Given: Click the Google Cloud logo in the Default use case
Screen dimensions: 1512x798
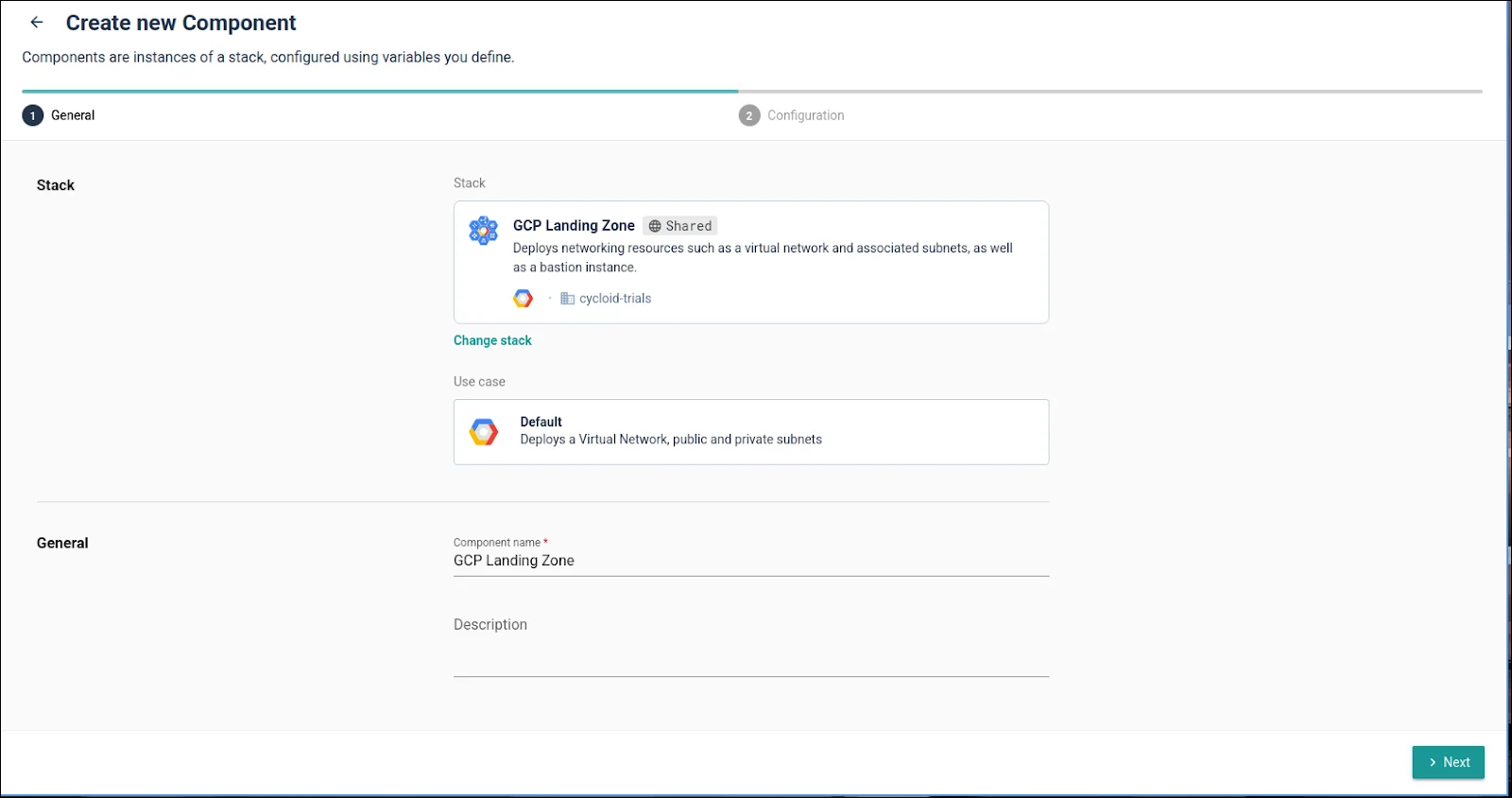Looking at the screenshot, I should tap(484, 432).
